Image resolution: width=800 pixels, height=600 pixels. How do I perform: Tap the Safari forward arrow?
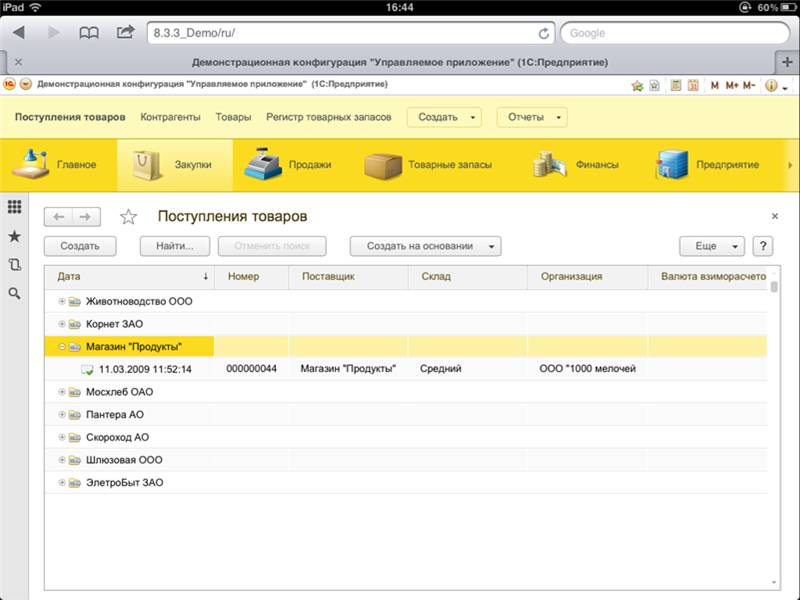[x=54, y=33]
